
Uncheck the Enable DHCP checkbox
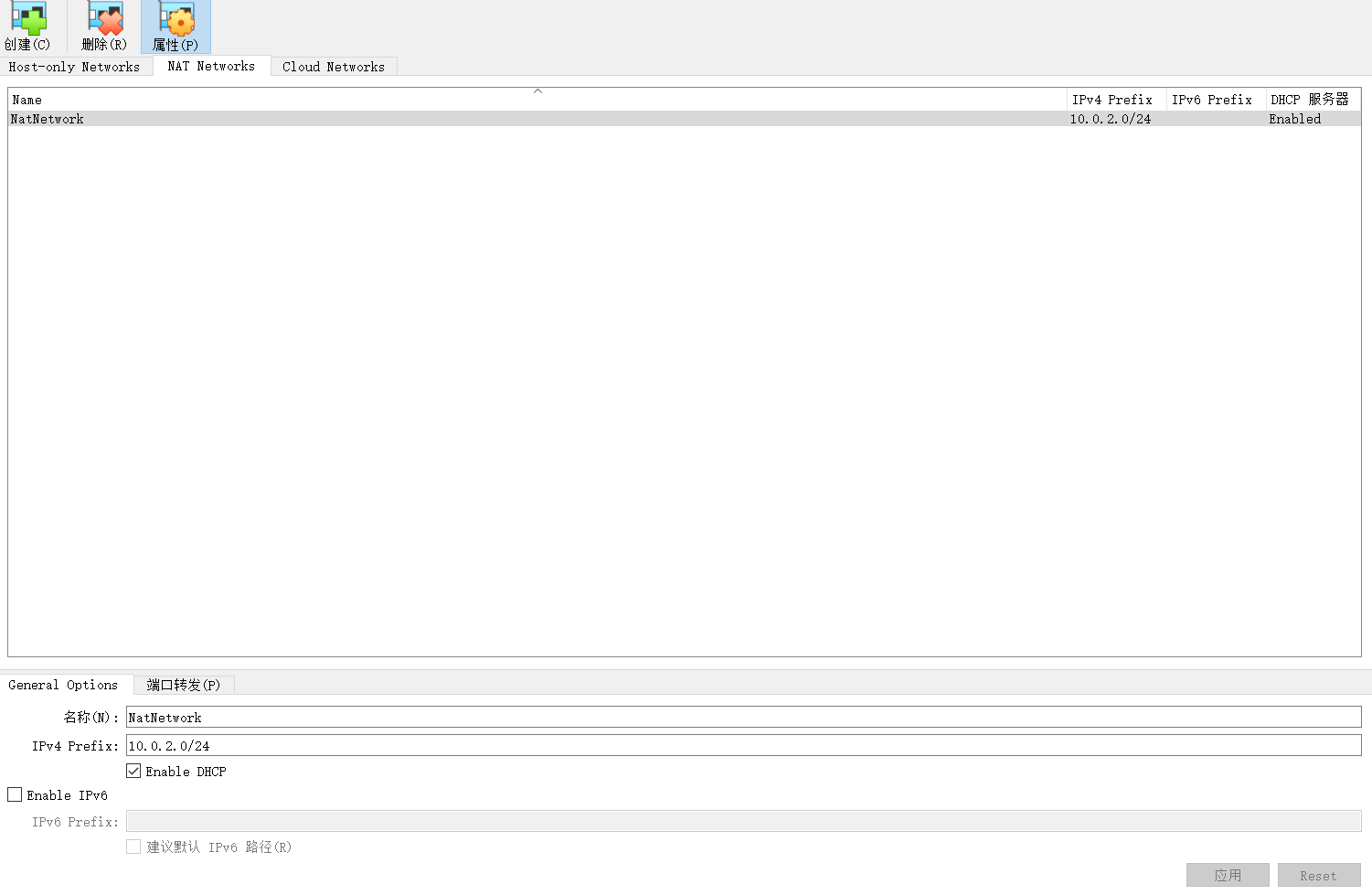tap(134, 772)
